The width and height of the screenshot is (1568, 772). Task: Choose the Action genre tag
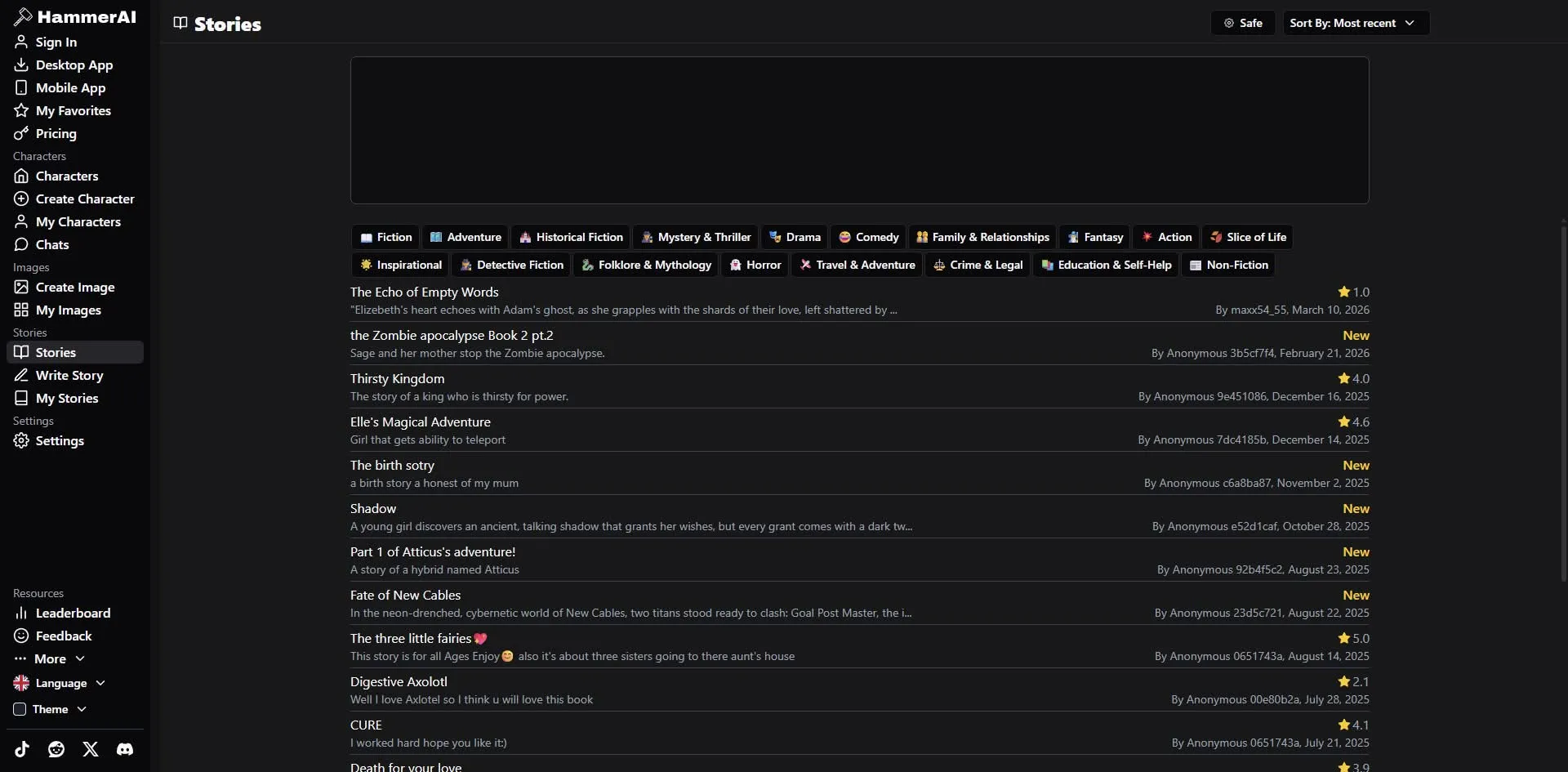(x=1166, y=237)
